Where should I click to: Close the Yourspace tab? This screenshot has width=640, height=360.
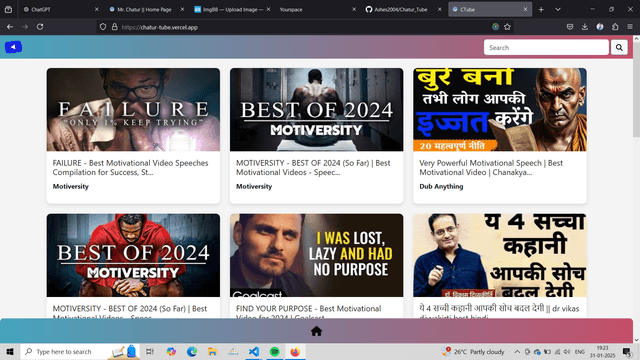354,9
